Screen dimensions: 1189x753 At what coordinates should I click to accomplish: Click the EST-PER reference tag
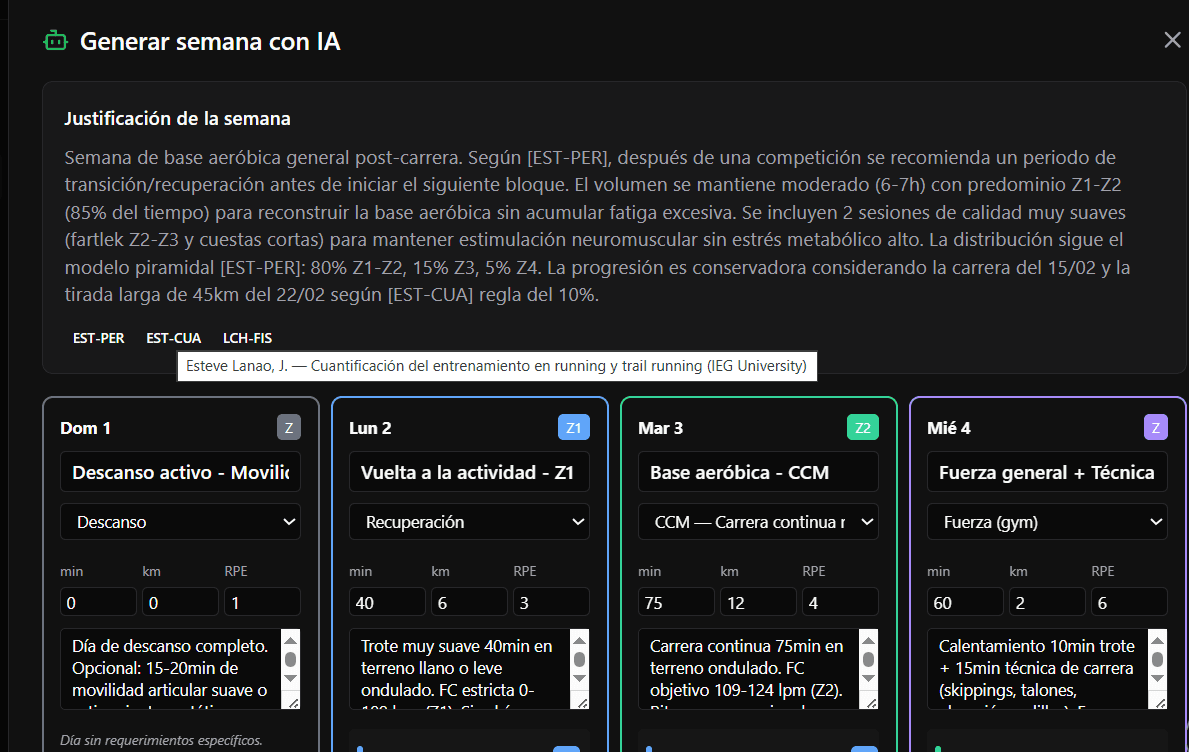(99, 338)
